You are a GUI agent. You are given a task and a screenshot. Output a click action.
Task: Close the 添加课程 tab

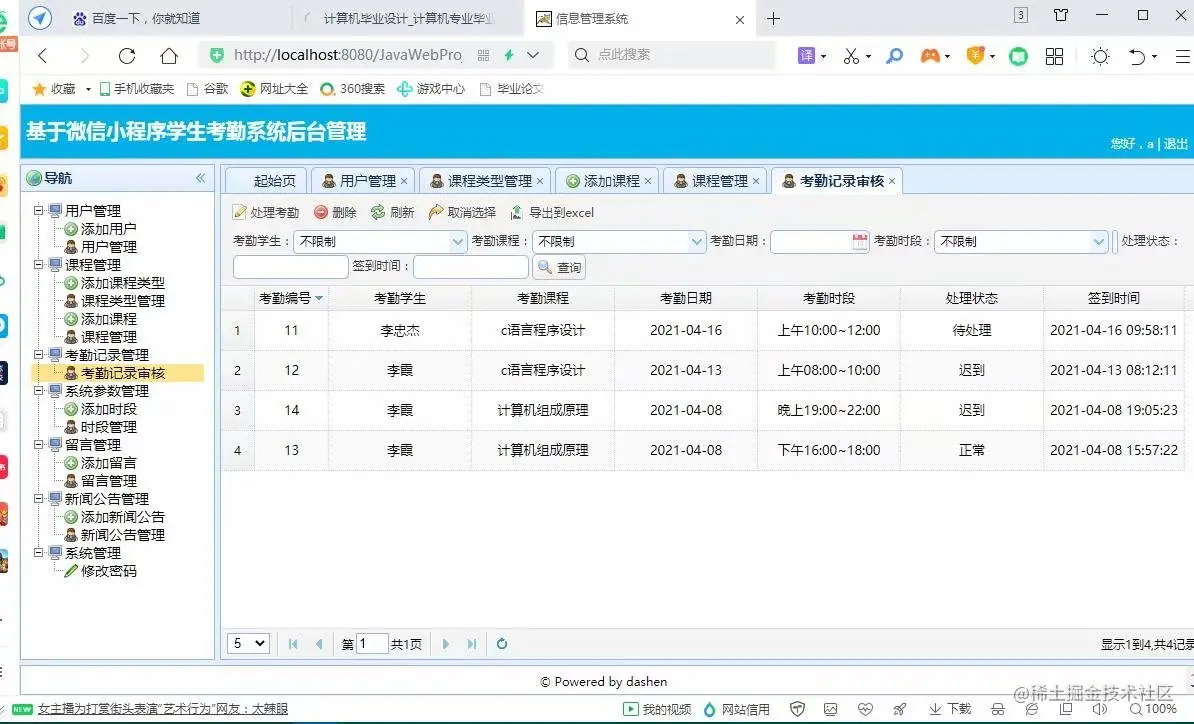point(648,181)
